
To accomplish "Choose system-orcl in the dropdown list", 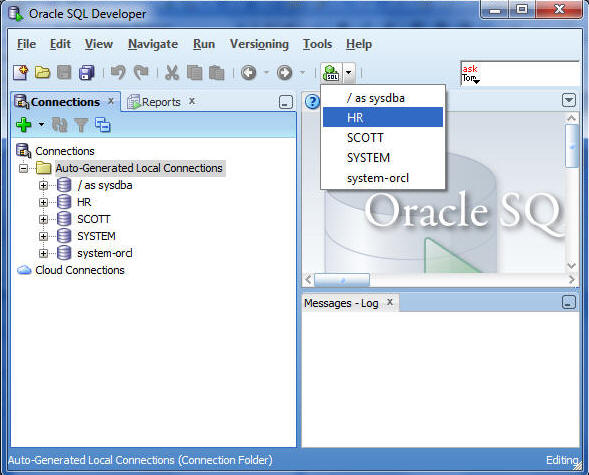I will point(383,178).
